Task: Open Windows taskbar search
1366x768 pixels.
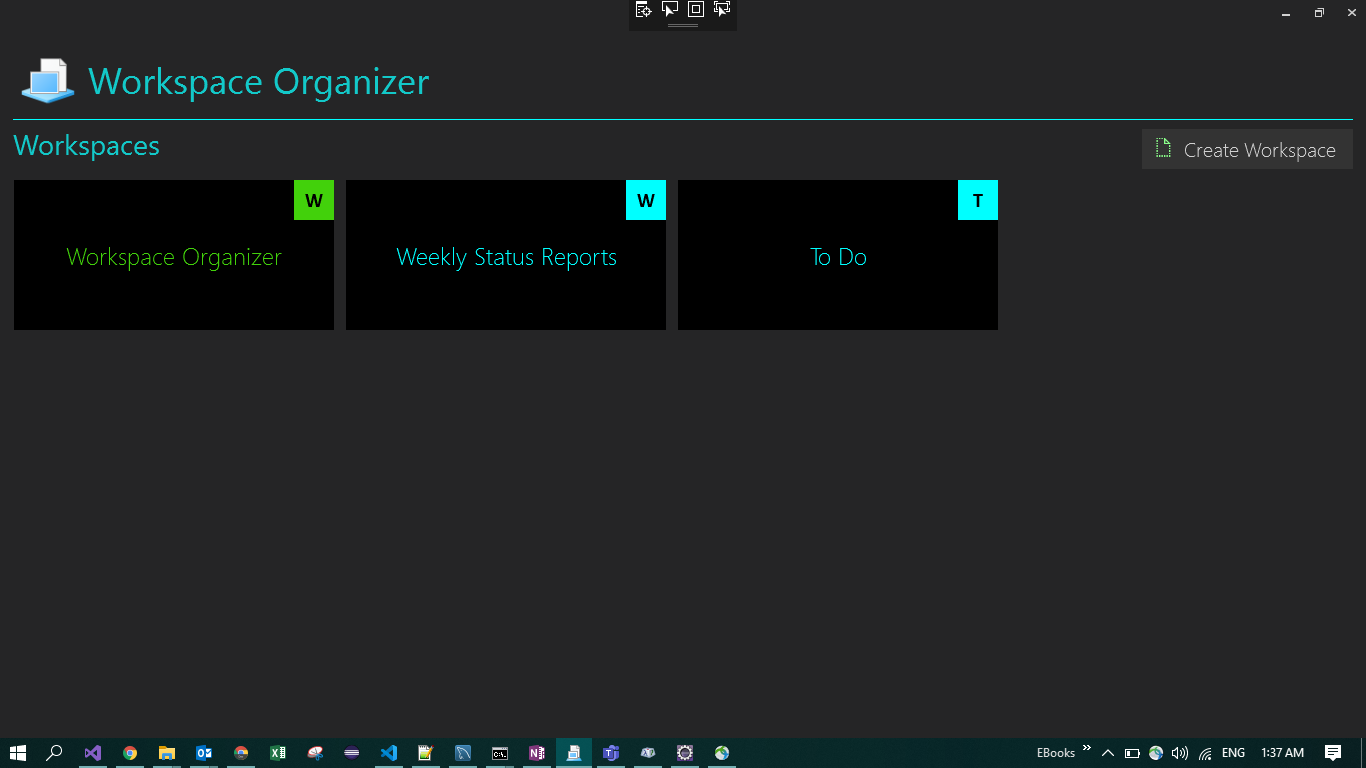Action: (x=55, y=753)
